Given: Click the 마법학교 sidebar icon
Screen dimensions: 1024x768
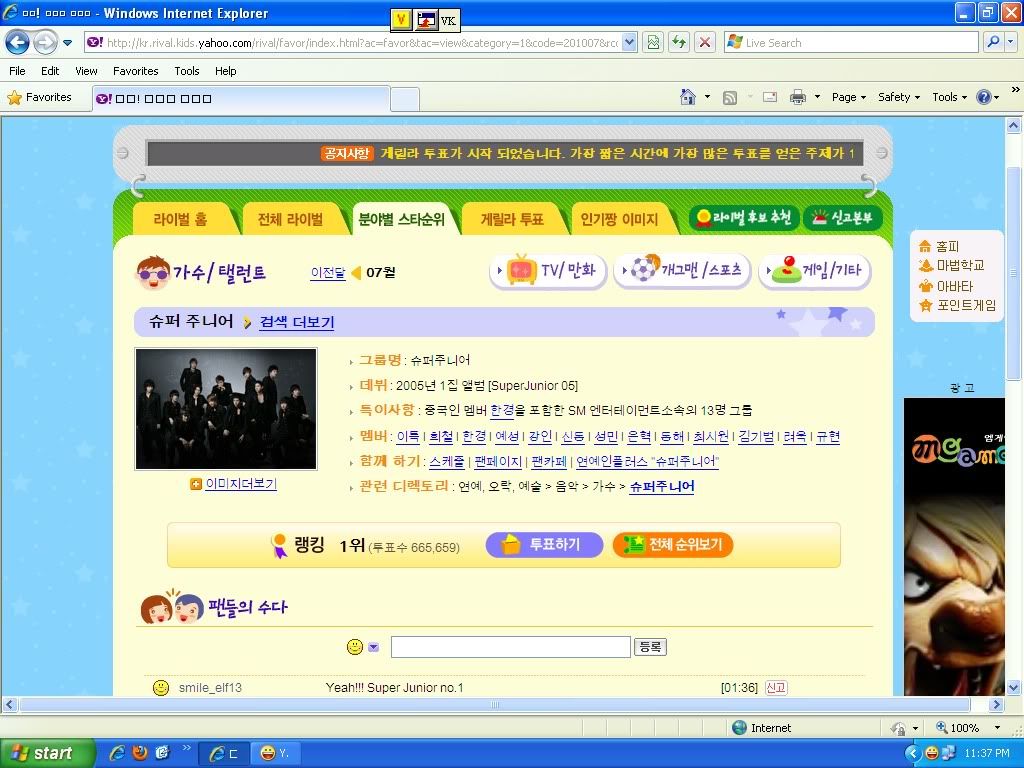Looking at the screenshot, I should pyautogui.click(x=925, y=265).
